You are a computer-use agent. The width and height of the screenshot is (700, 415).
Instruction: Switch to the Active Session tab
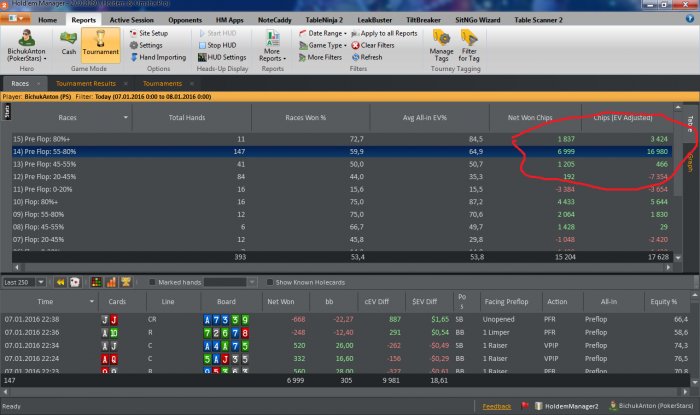coord(131,20)
